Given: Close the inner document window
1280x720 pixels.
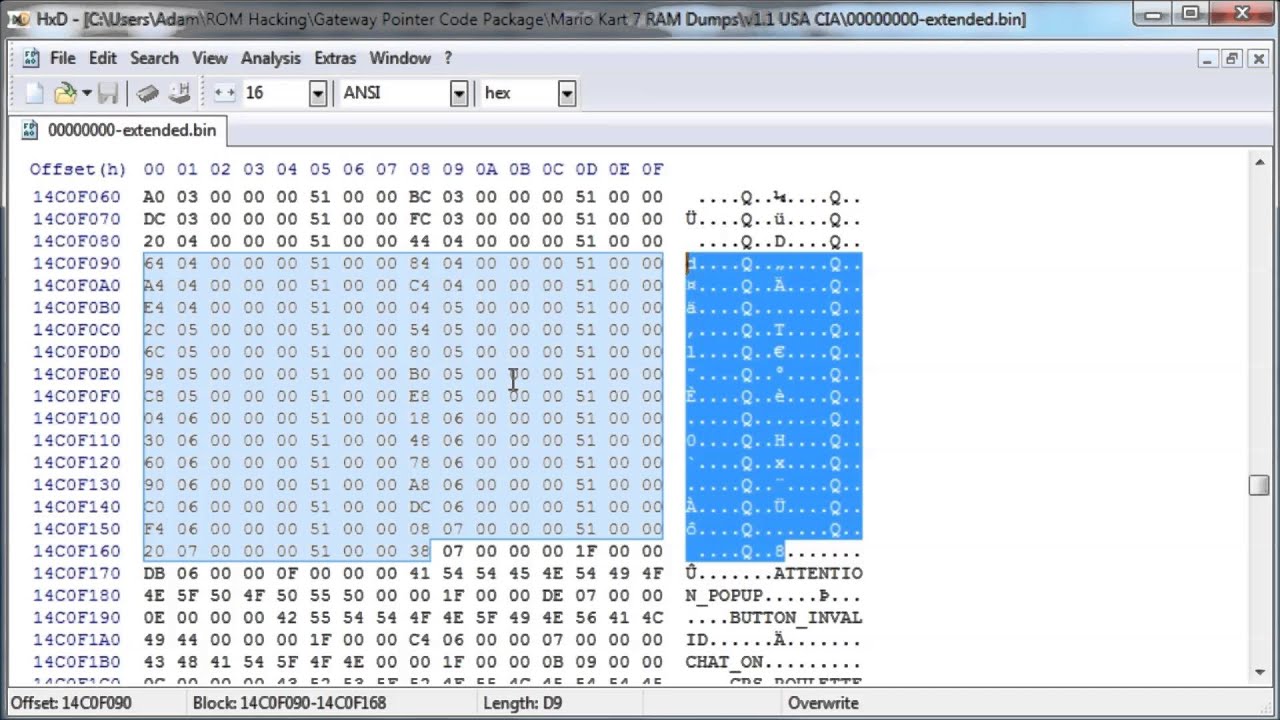Looking at the screenshot, I should click(x=1257, y=58).
